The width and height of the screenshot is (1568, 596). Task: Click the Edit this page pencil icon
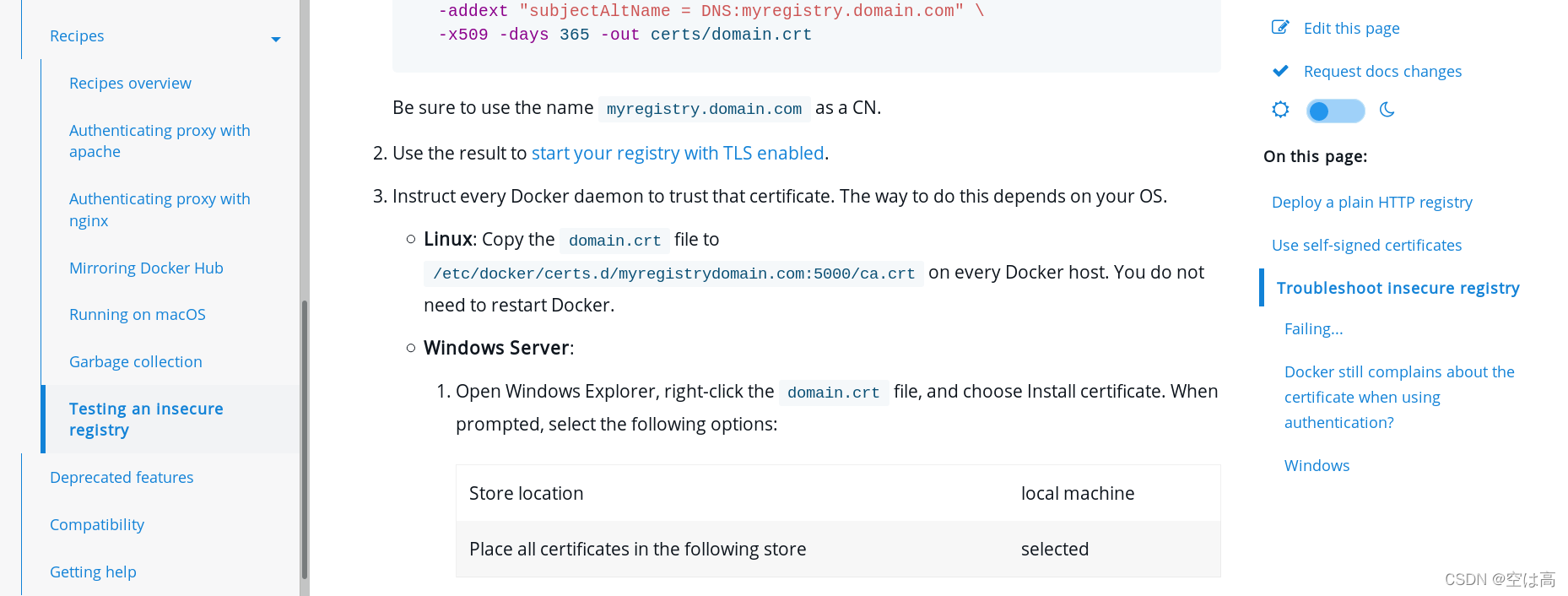1280,27
